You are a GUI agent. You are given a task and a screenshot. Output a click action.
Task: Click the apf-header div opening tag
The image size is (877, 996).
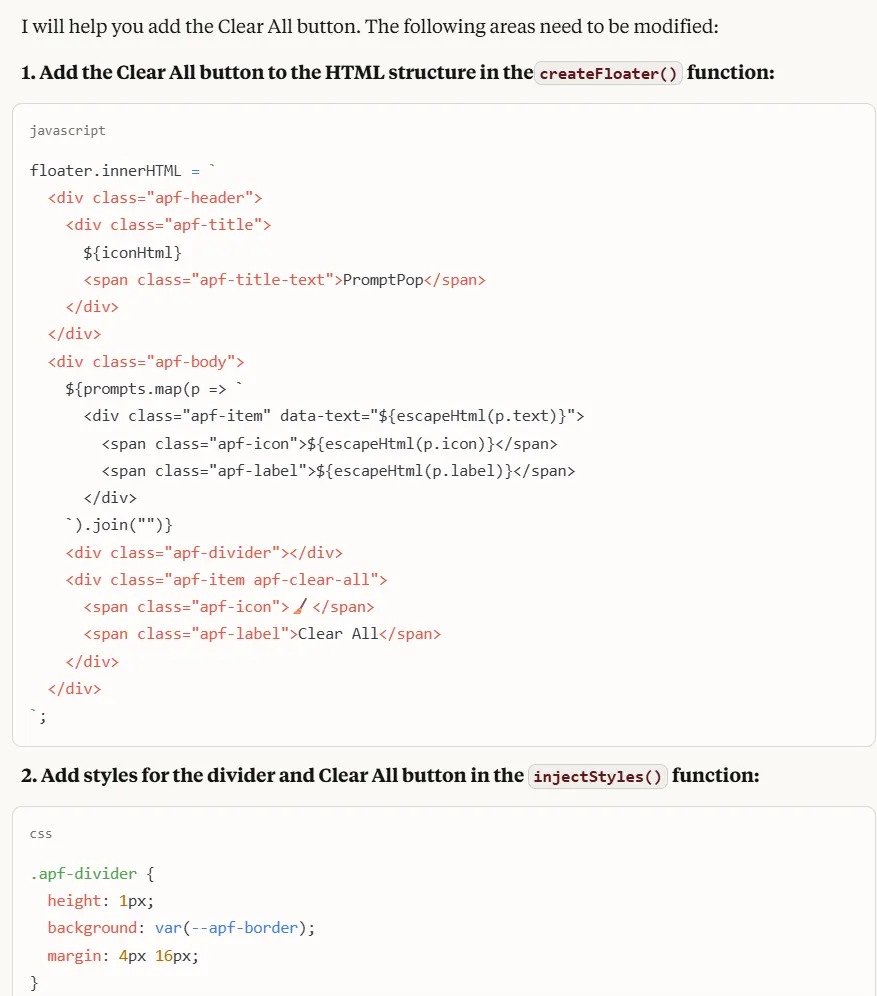pos(155,198)
